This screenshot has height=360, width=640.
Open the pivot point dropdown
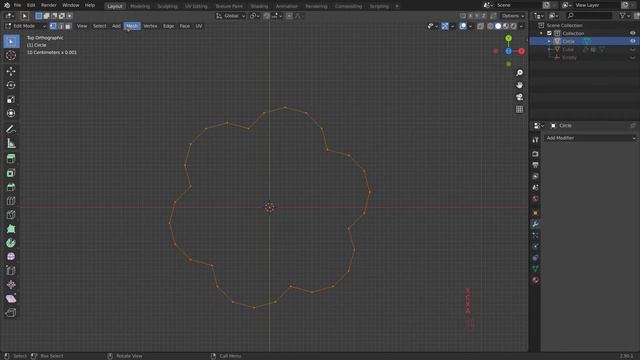pyautogui.click(x=255, y=16)
